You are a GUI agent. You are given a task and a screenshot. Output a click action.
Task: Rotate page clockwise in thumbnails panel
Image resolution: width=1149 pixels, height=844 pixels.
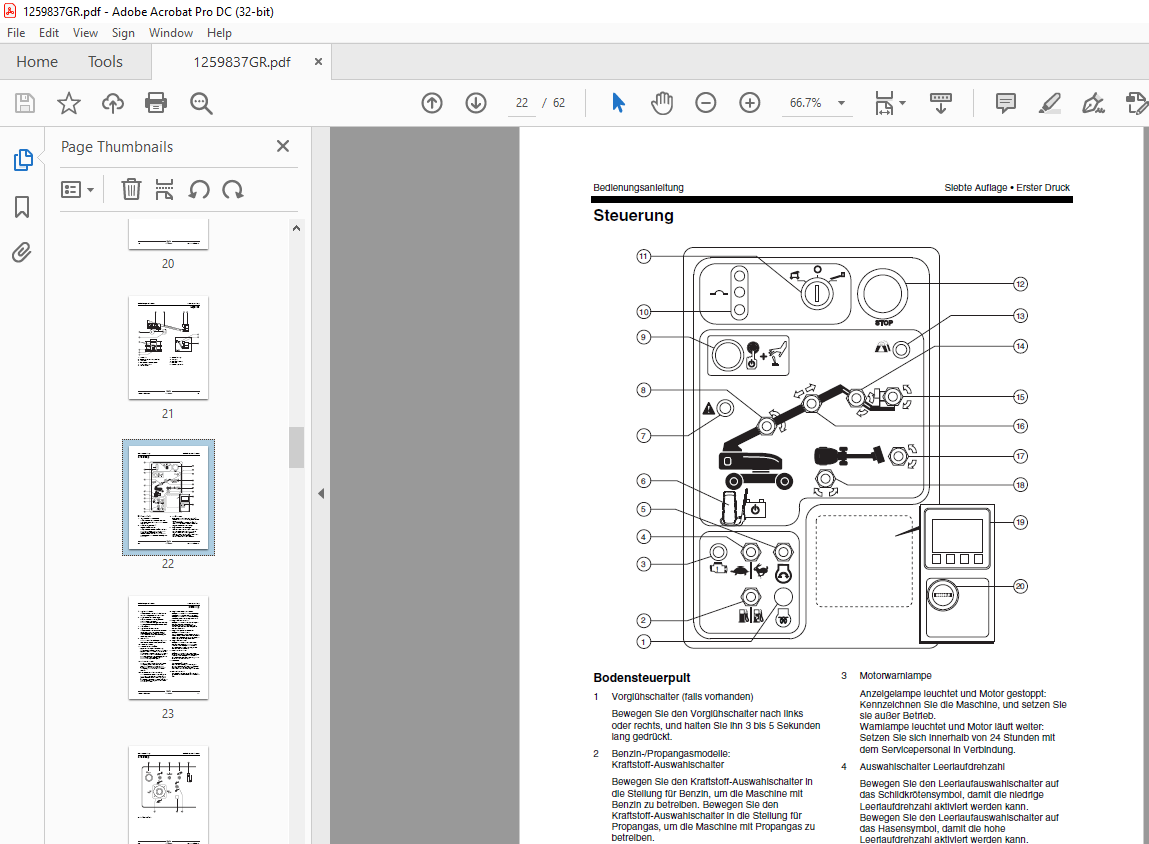233,190
